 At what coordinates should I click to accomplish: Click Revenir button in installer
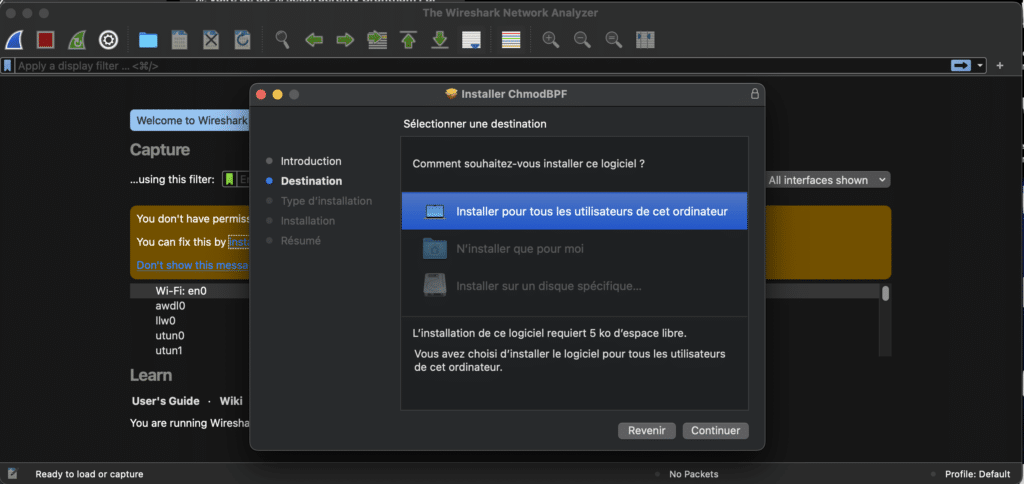pos(647,430)
